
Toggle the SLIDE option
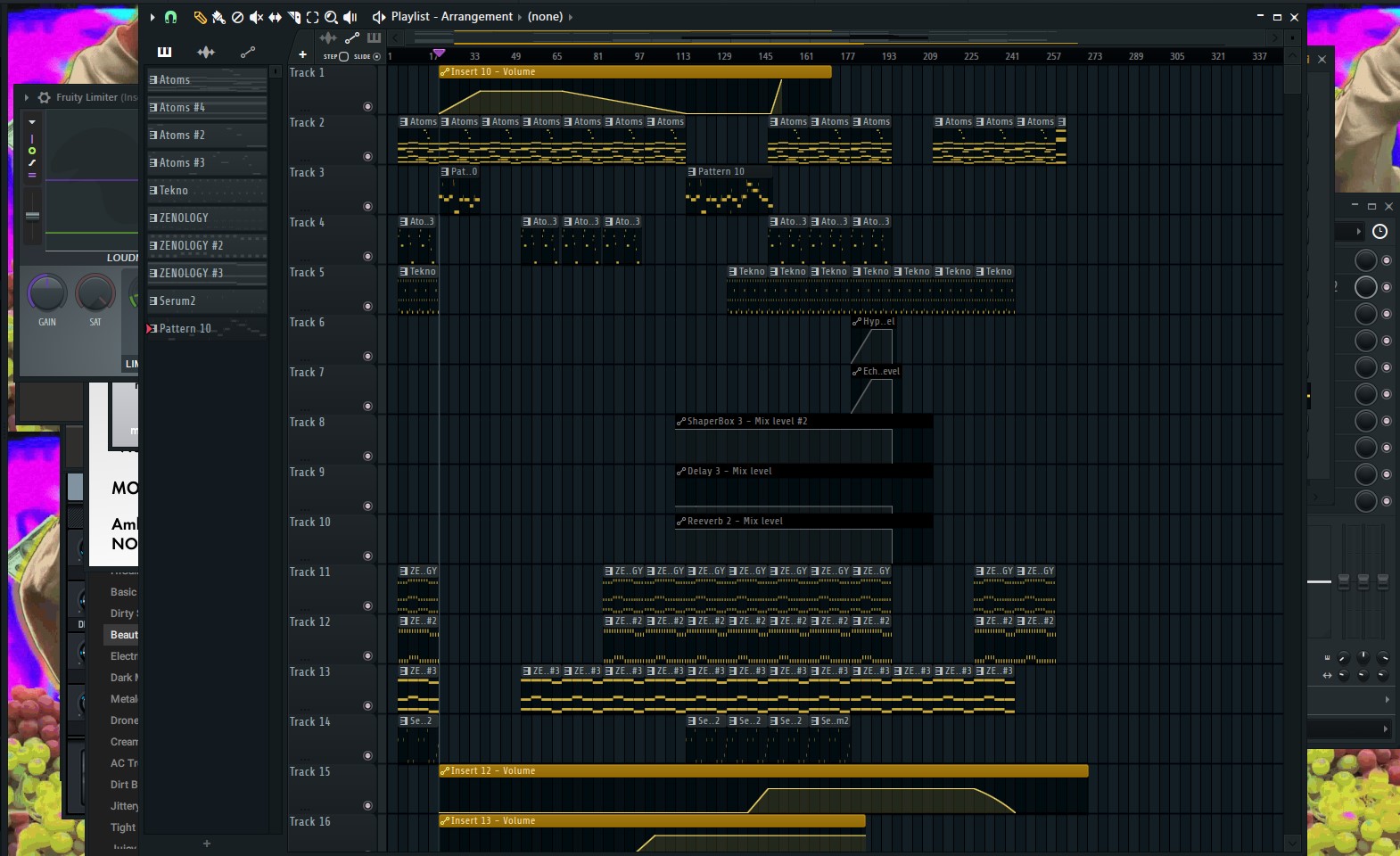click(376, 56)
